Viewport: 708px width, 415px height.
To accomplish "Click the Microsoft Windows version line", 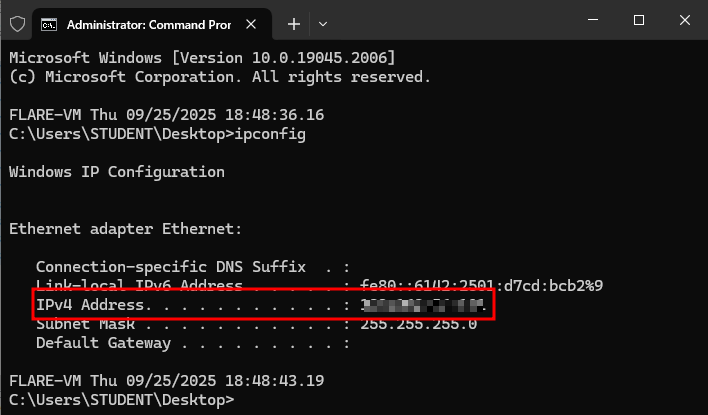I will [201, 57].
